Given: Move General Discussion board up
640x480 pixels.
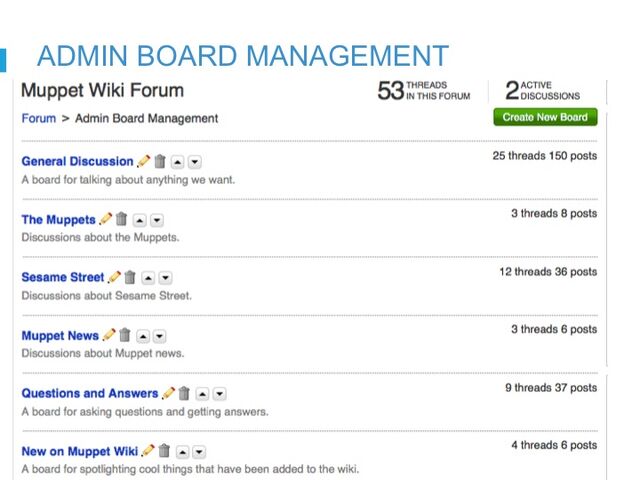Looking at the screenshot, I should [177, 162].
